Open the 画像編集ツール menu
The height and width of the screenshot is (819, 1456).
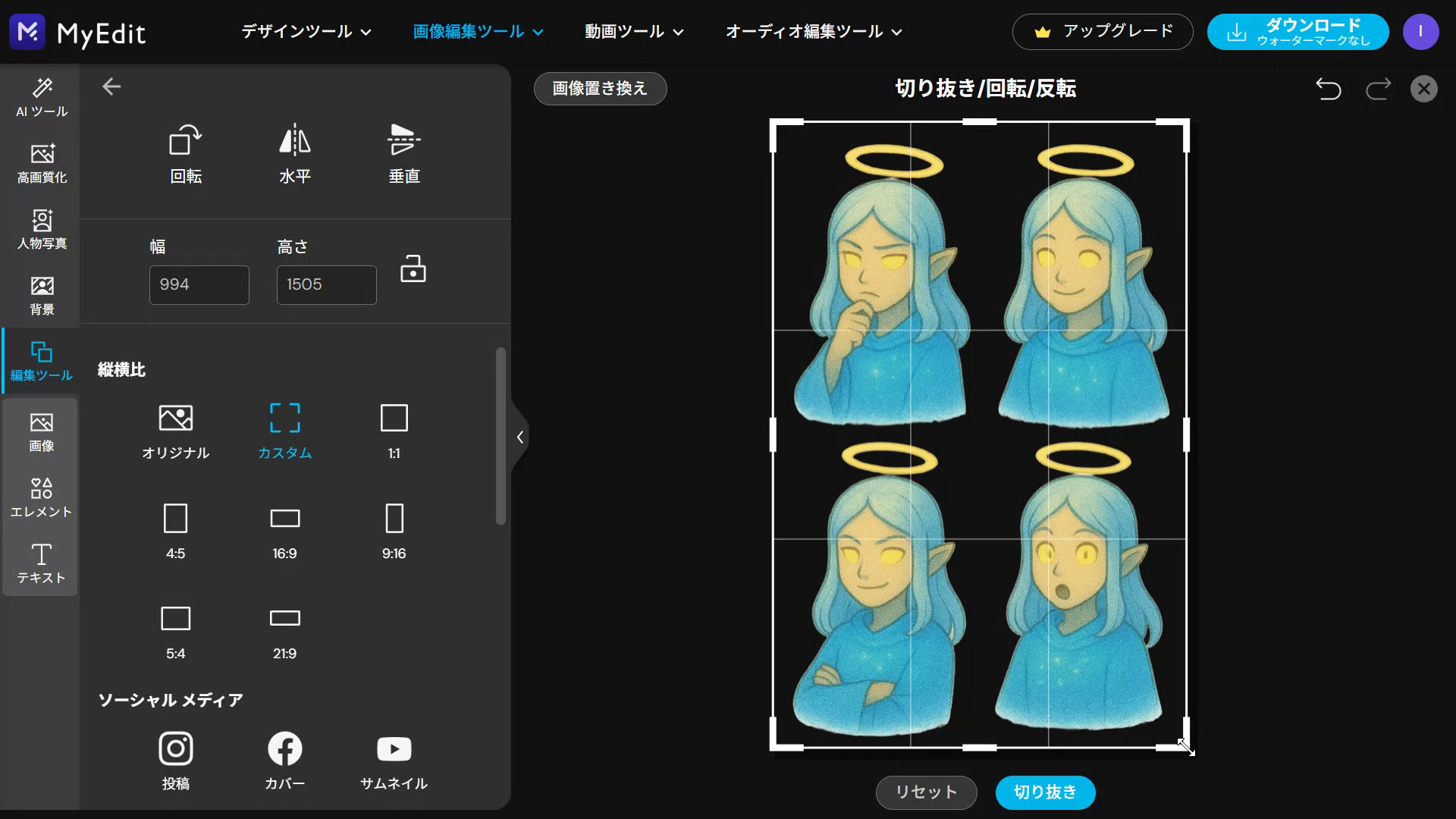click(x=477, y=32)
